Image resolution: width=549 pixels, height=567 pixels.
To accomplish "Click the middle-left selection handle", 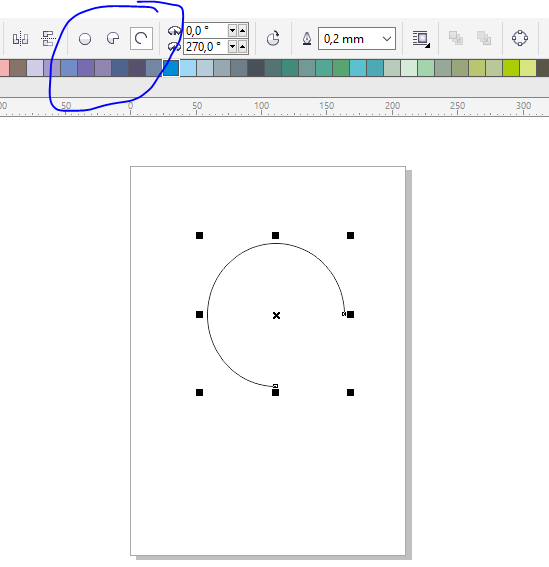I will point(199,315).
